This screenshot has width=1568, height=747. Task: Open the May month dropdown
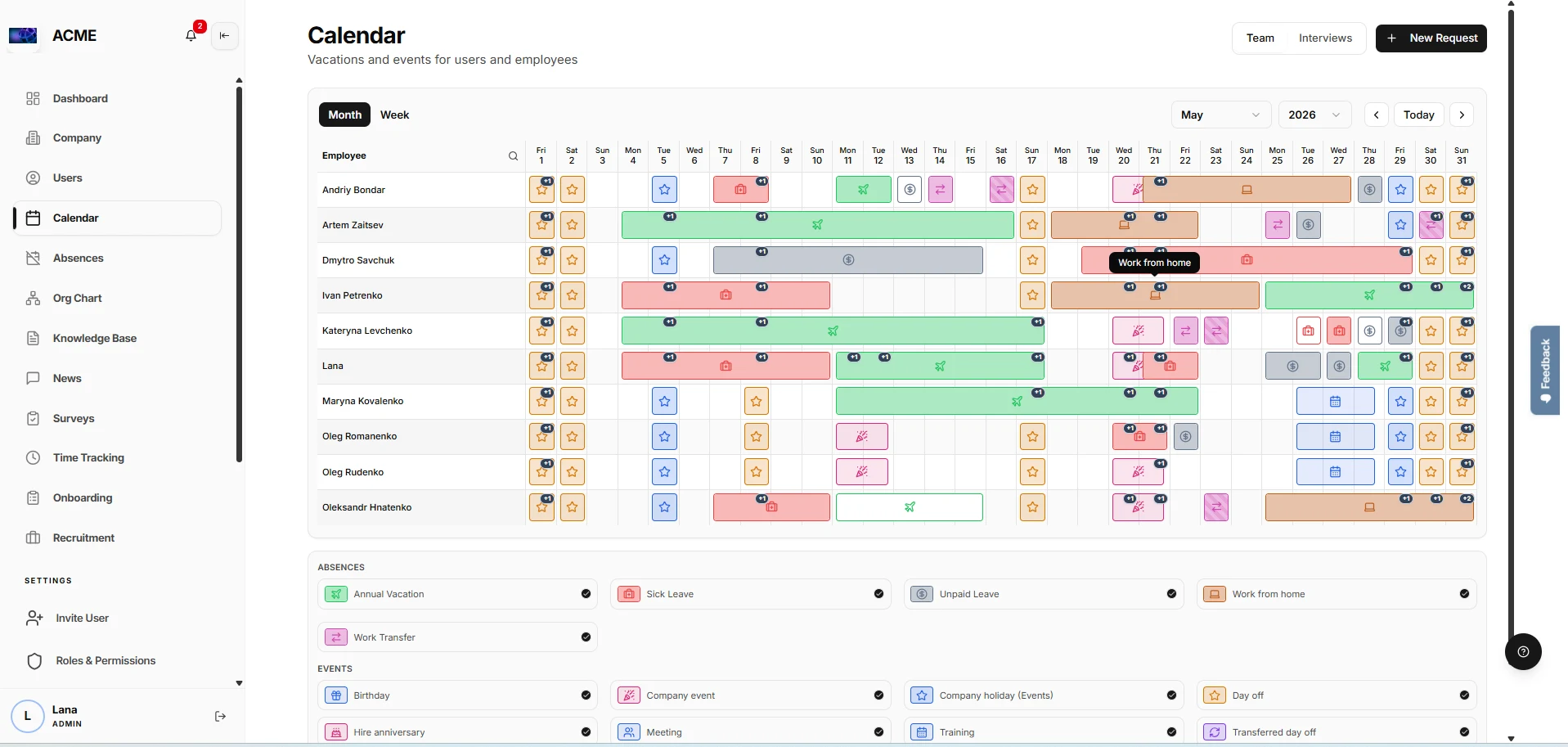point(1220,115)
